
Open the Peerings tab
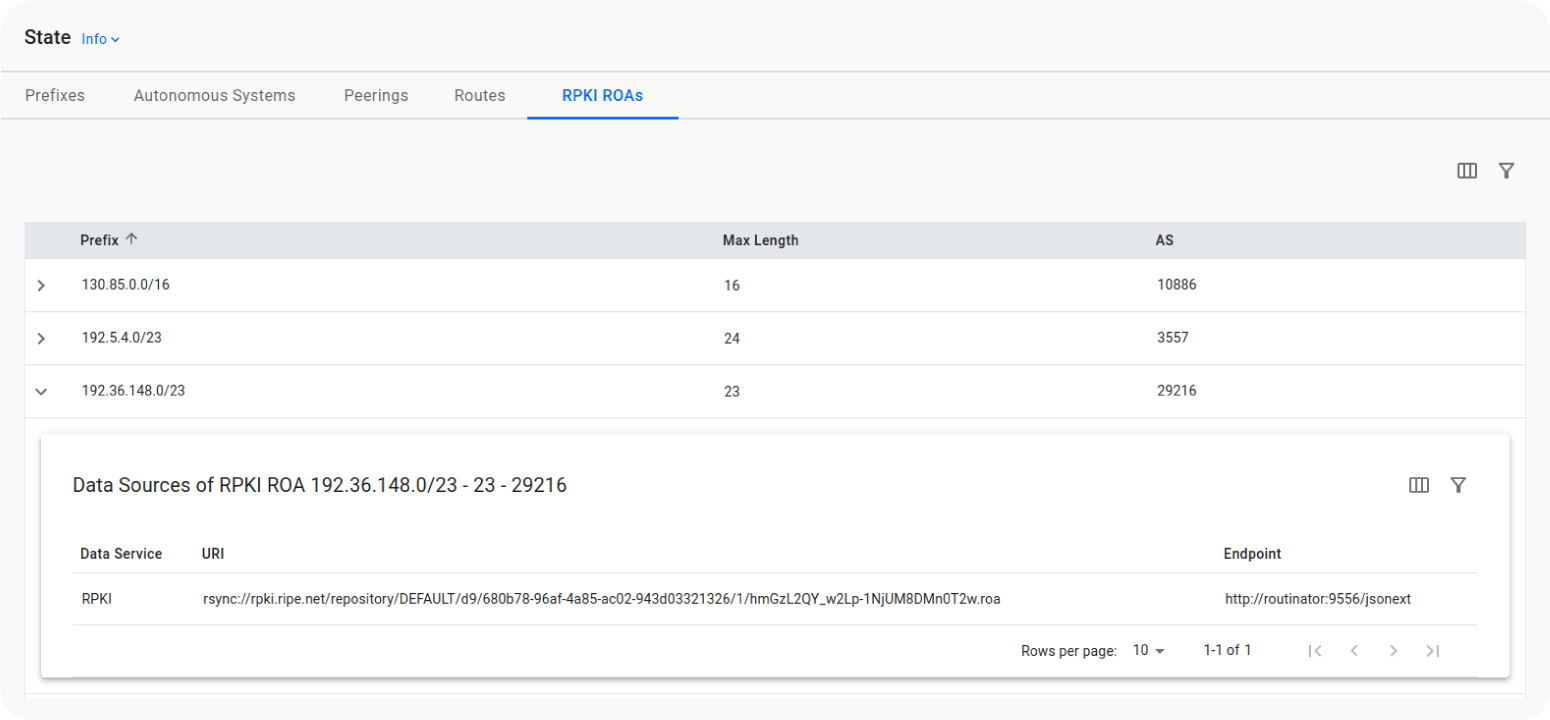(376, 96)
